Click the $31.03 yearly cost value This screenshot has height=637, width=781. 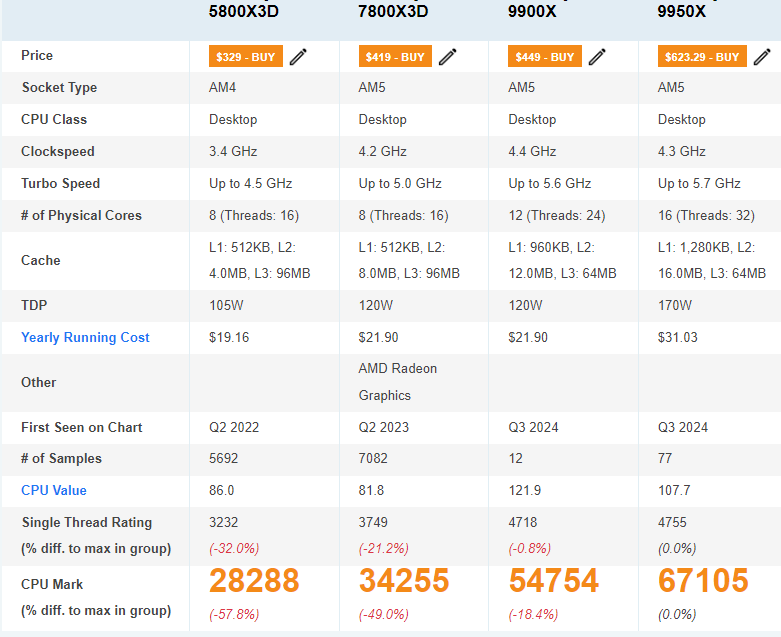(678, 337)
